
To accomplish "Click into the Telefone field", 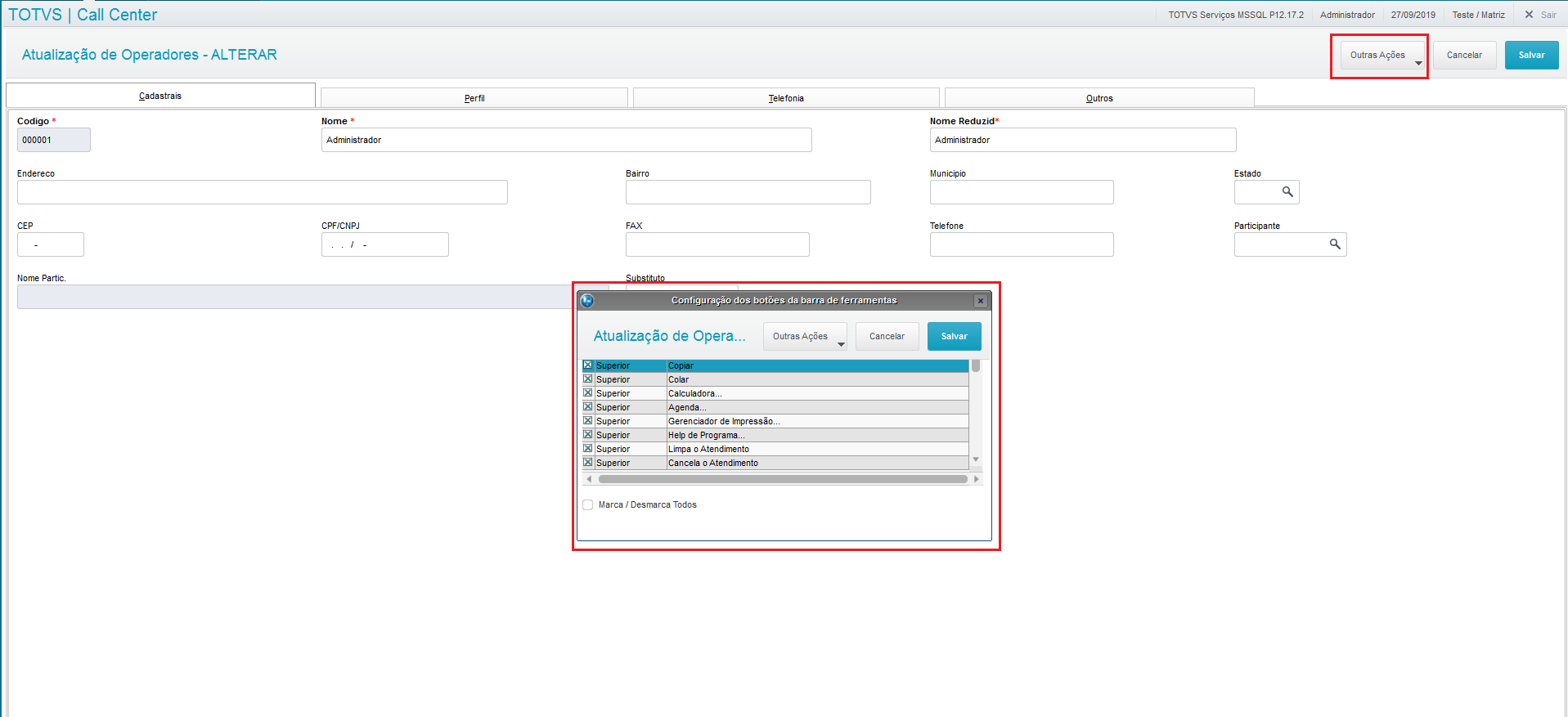I will click(x=1022, y=244).
